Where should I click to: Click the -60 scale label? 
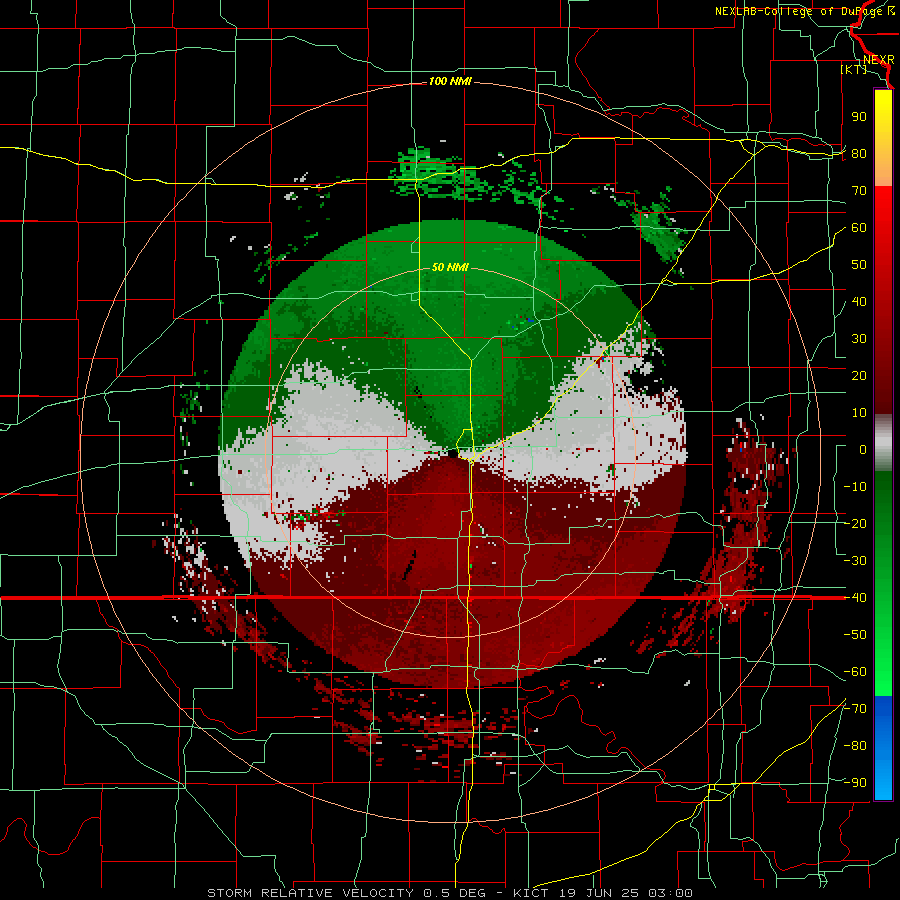click(x=855, y=672)
